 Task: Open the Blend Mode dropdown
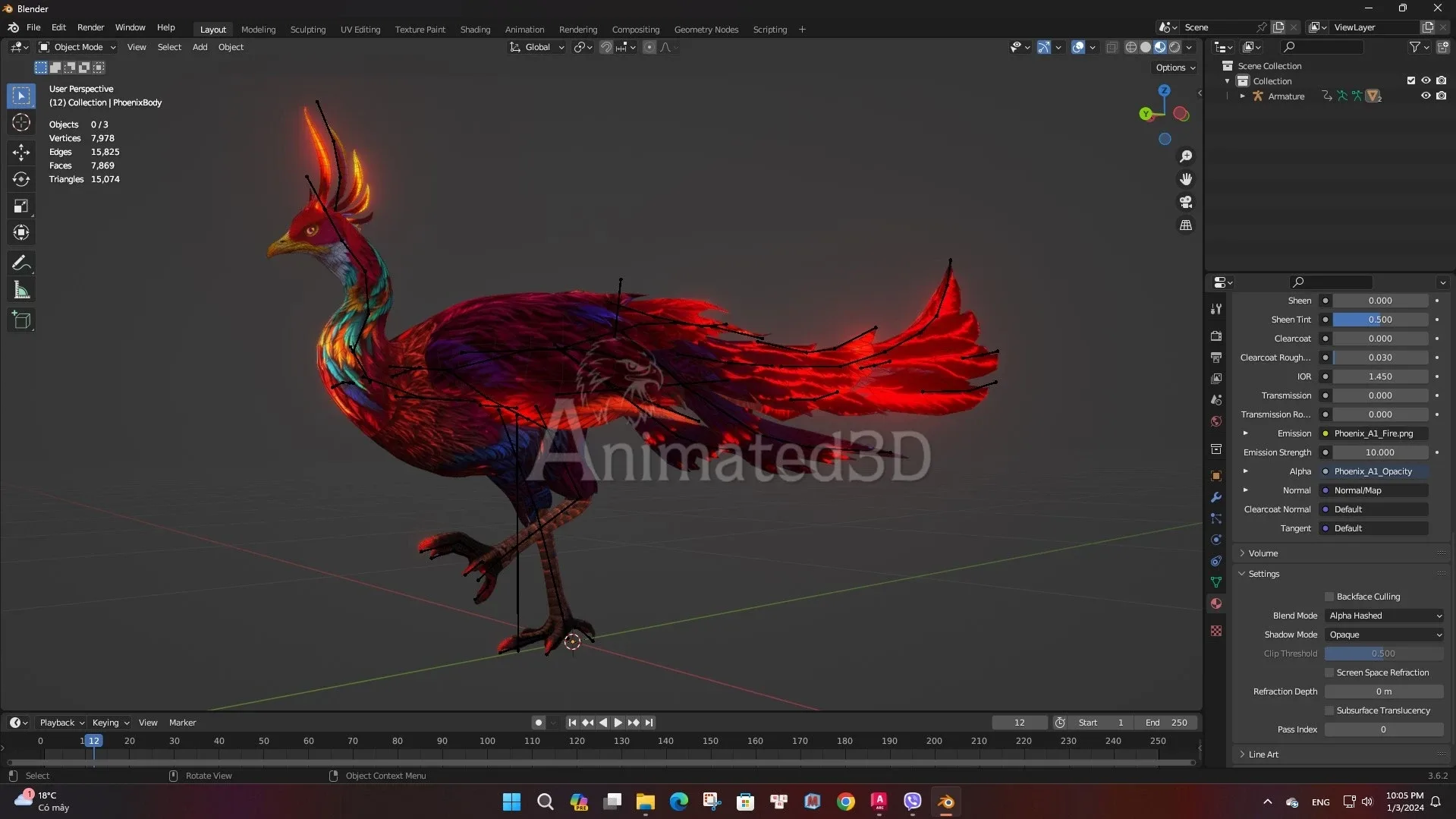pyautogui.click(x=1384, y=615)
